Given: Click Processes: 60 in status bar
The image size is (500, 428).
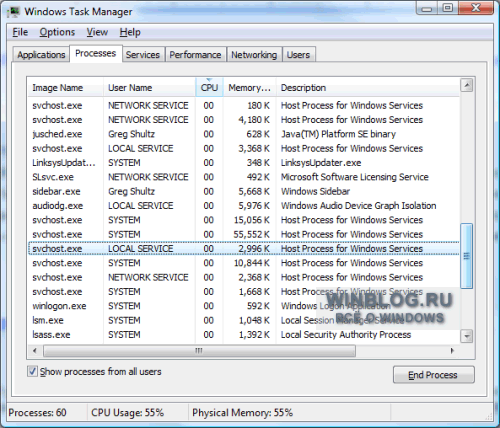Looking at the screenshot, I should (x=37, y=413).
